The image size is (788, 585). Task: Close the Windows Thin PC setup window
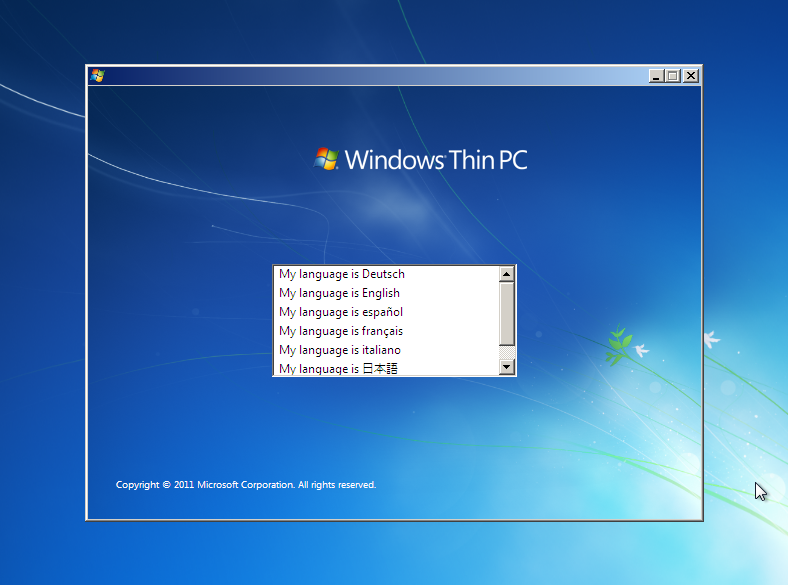[691, 76]
